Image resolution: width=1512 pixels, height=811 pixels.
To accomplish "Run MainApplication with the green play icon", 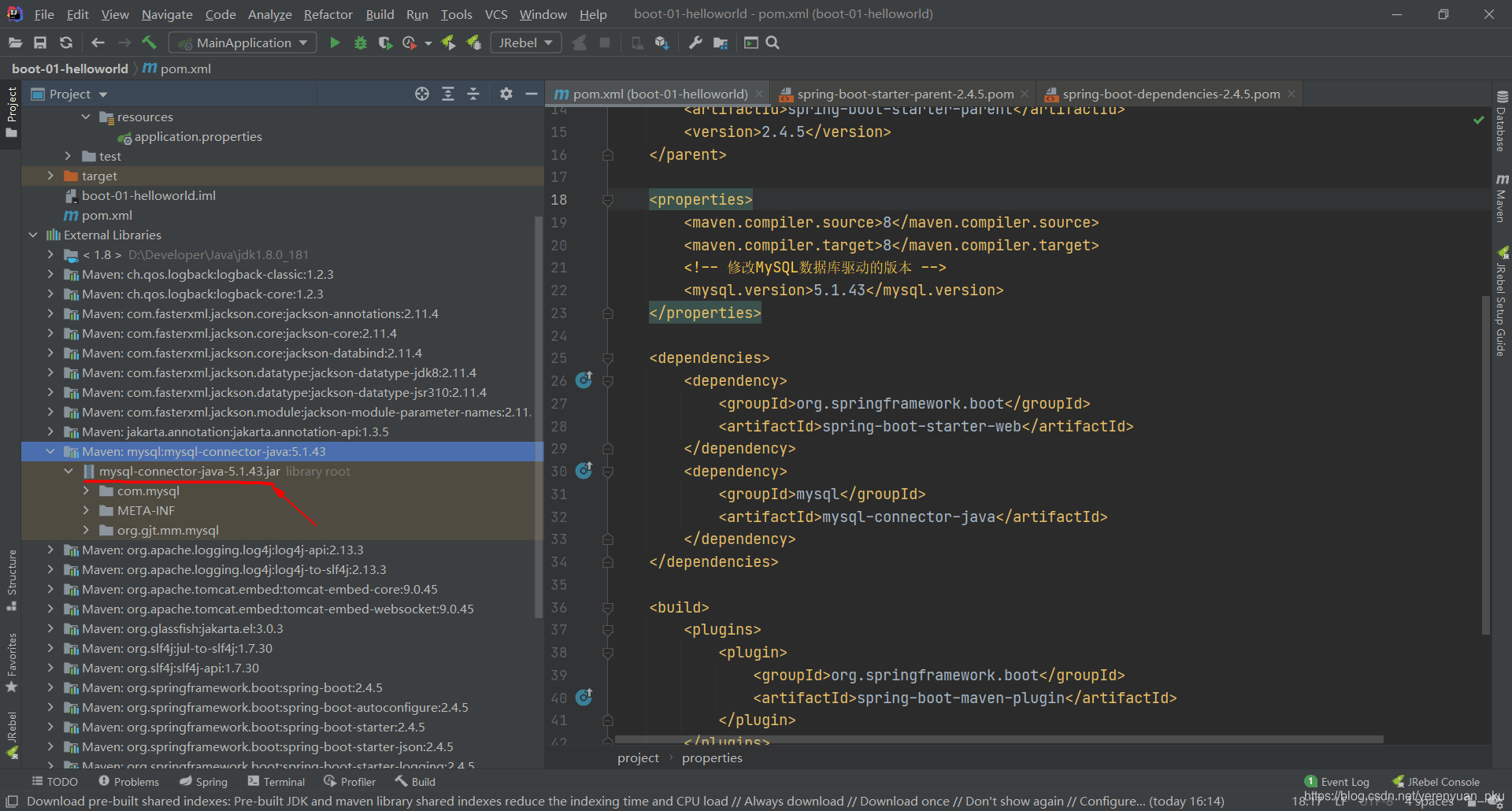I will [335, 43].
